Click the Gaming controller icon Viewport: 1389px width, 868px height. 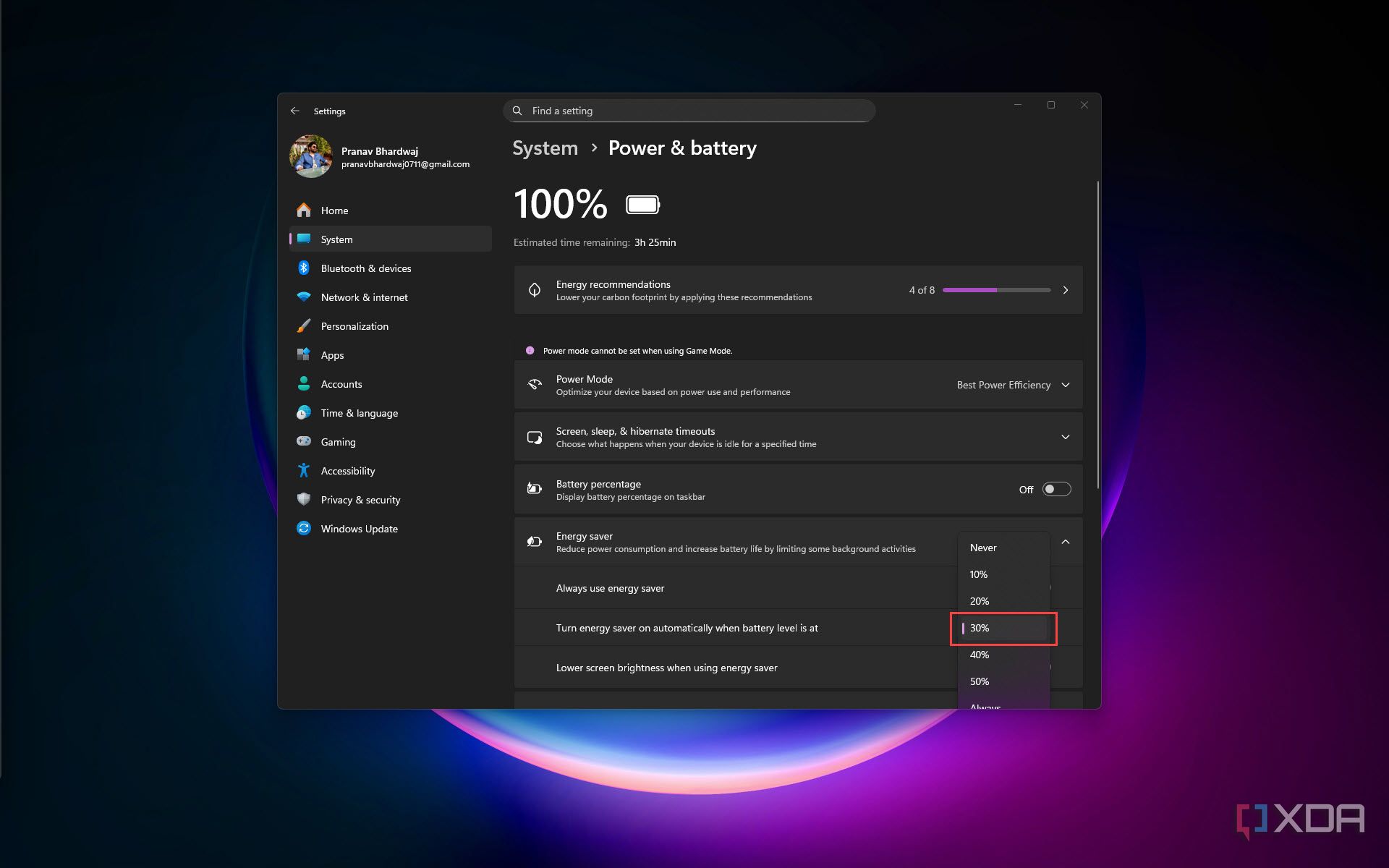click(304, 441)
